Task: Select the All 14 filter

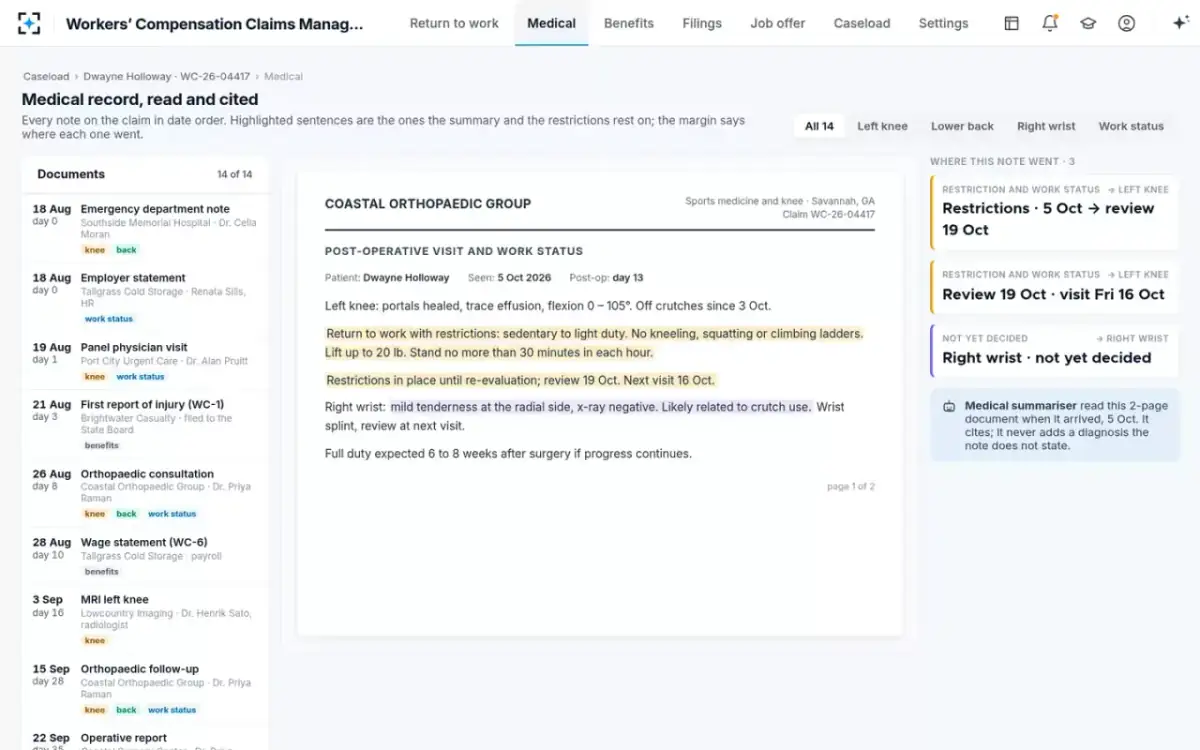Action: coord(819,126)
